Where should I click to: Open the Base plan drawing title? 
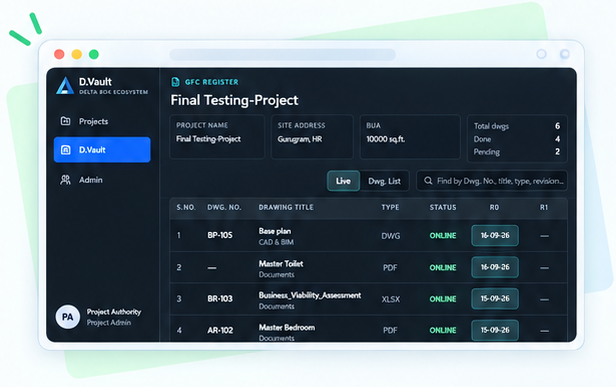(x=275, y=231)
